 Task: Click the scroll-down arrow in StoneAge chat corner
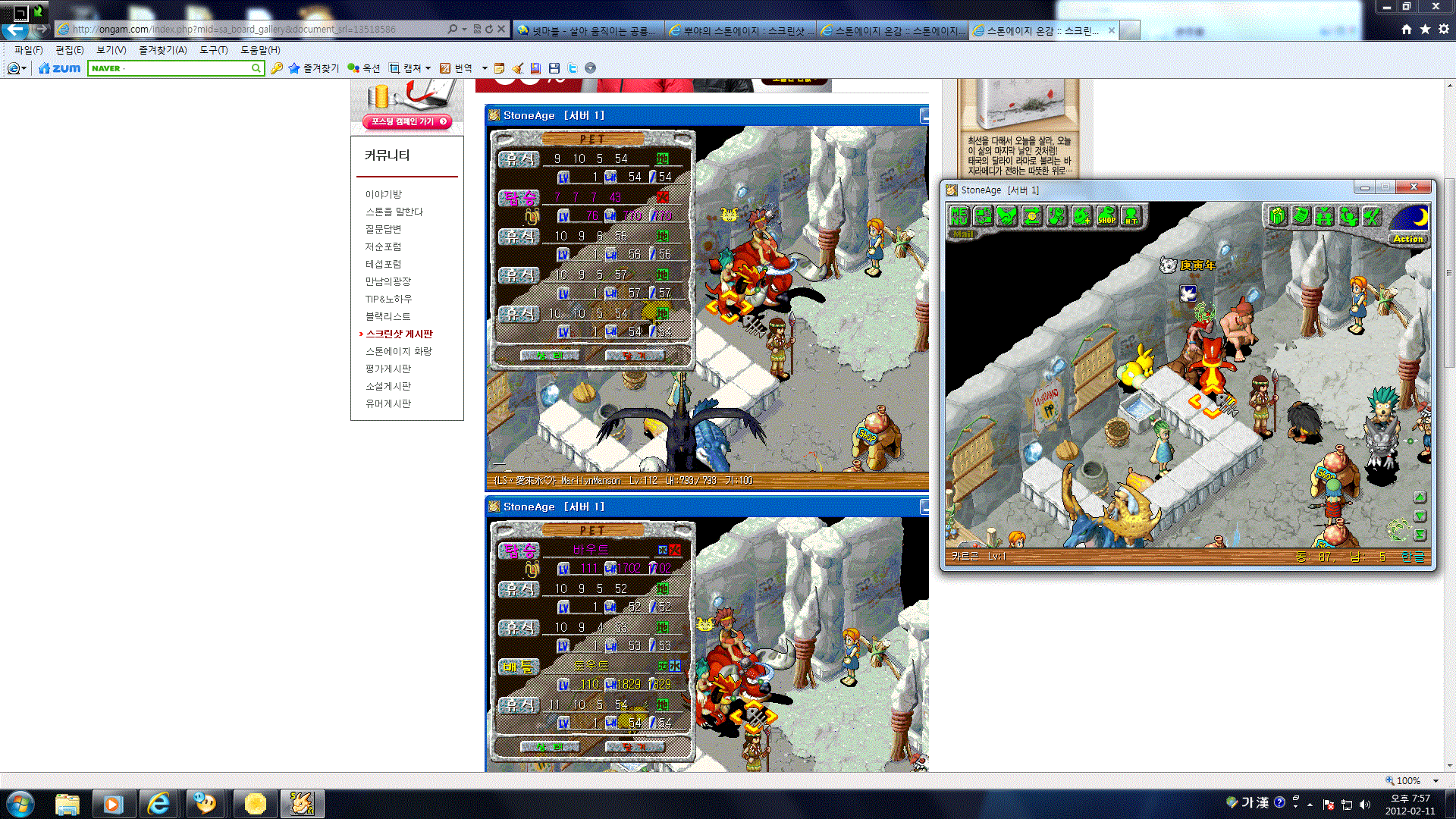[x=1420, y=516]
